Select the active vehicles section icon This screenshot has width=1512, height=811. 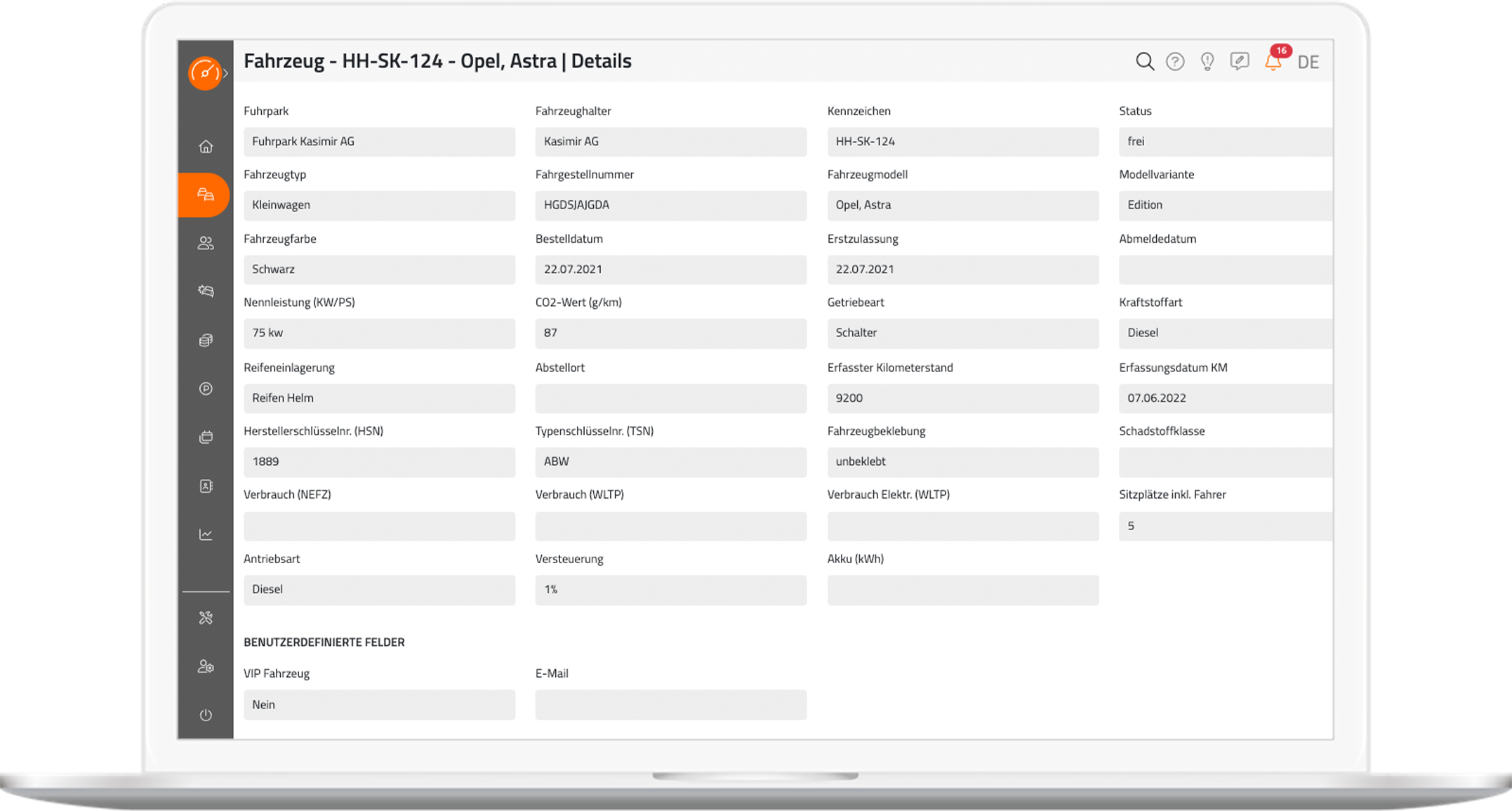[x=205, y=194]
